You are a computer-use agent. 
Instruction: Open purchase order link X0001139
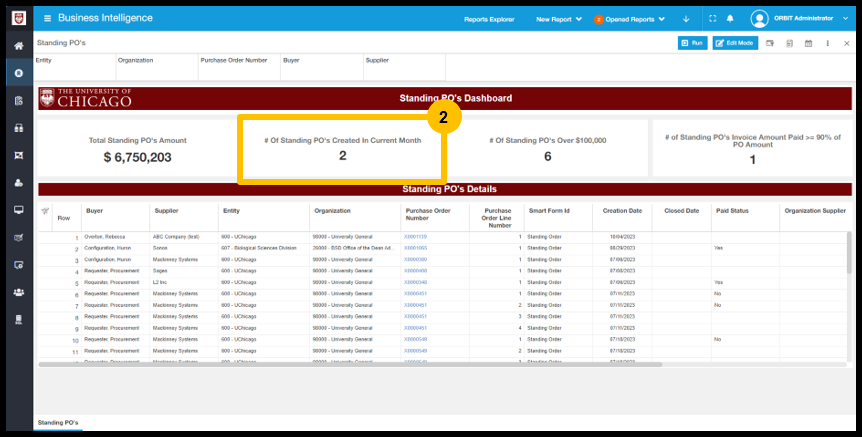point(415,237)
